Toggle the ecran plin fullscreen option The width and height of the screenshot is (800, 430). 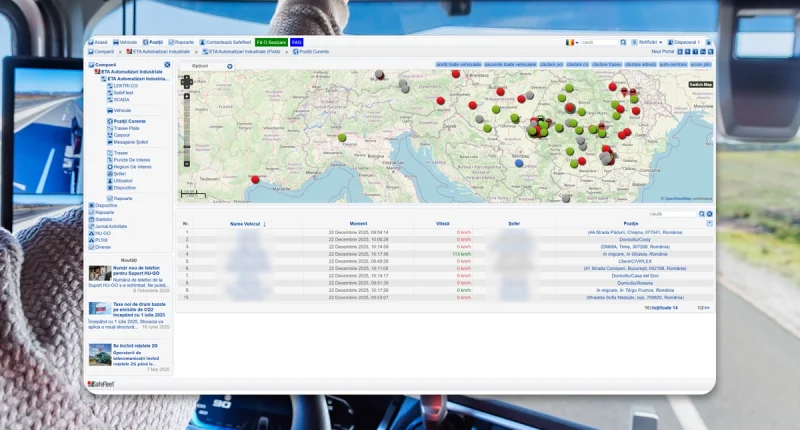[x=701, y=64]
